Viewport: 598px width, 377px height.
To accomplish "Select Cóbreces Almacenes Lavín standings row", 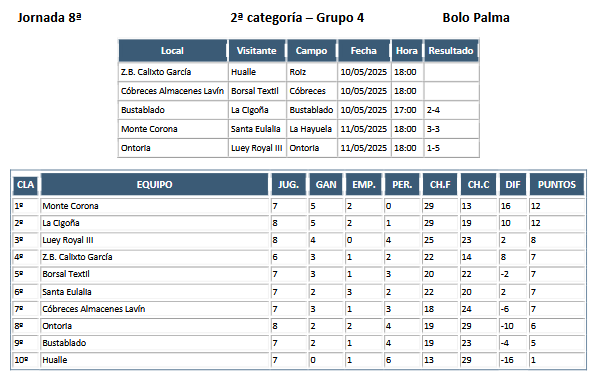I will [x=298, y=309].
